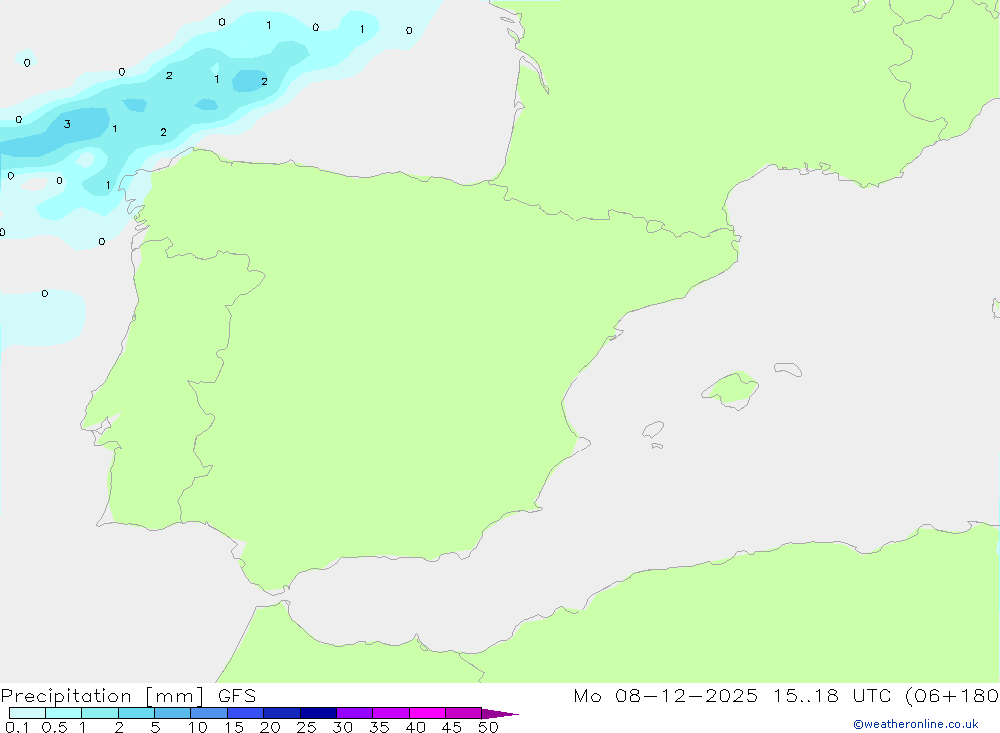Select the 0.1–0.5 mm palest legend swatch
This screenshot has width=1000, height=733.
27,713
